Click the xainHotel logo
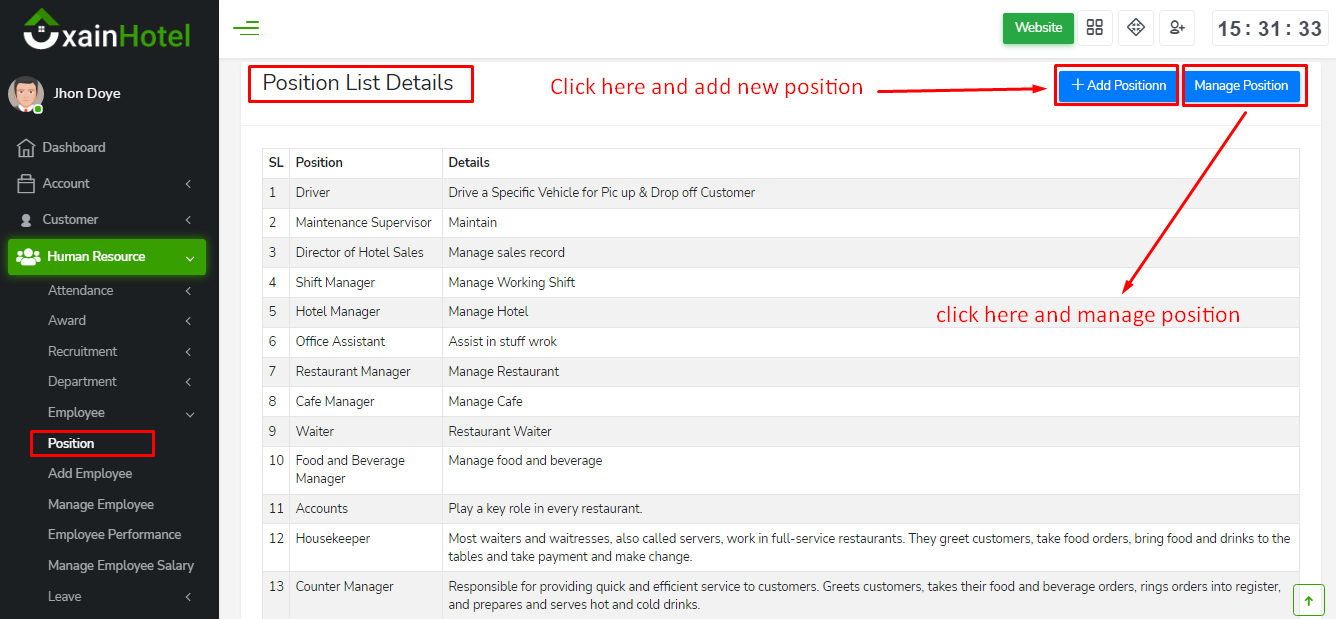 pyautogui.click(x=108, y=32)
